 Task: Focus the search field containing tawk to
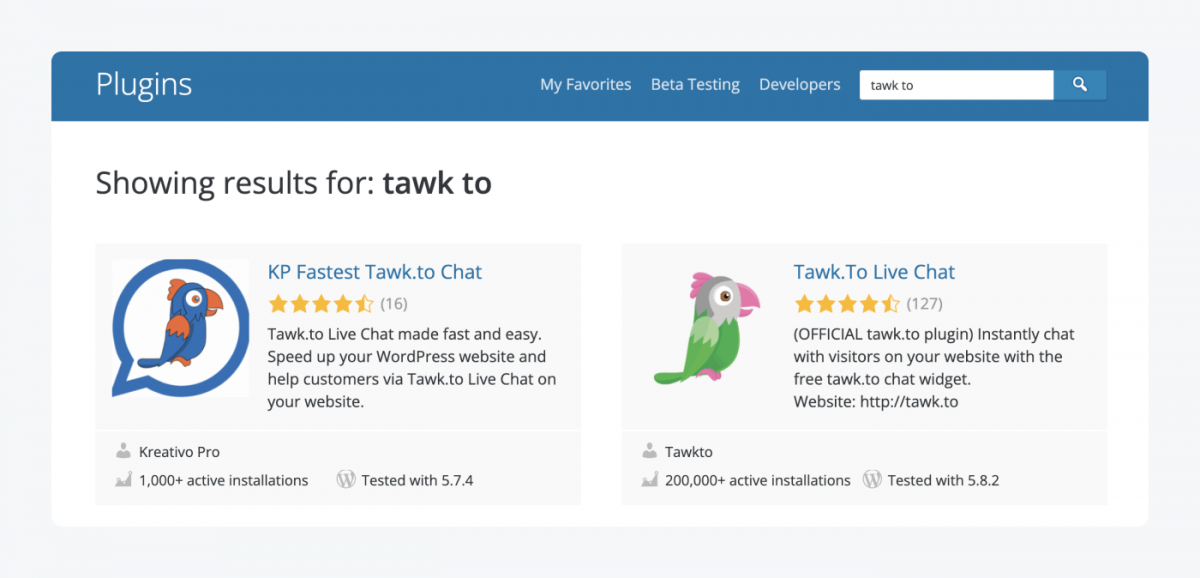pyautogui.click(x=956, y=85)
